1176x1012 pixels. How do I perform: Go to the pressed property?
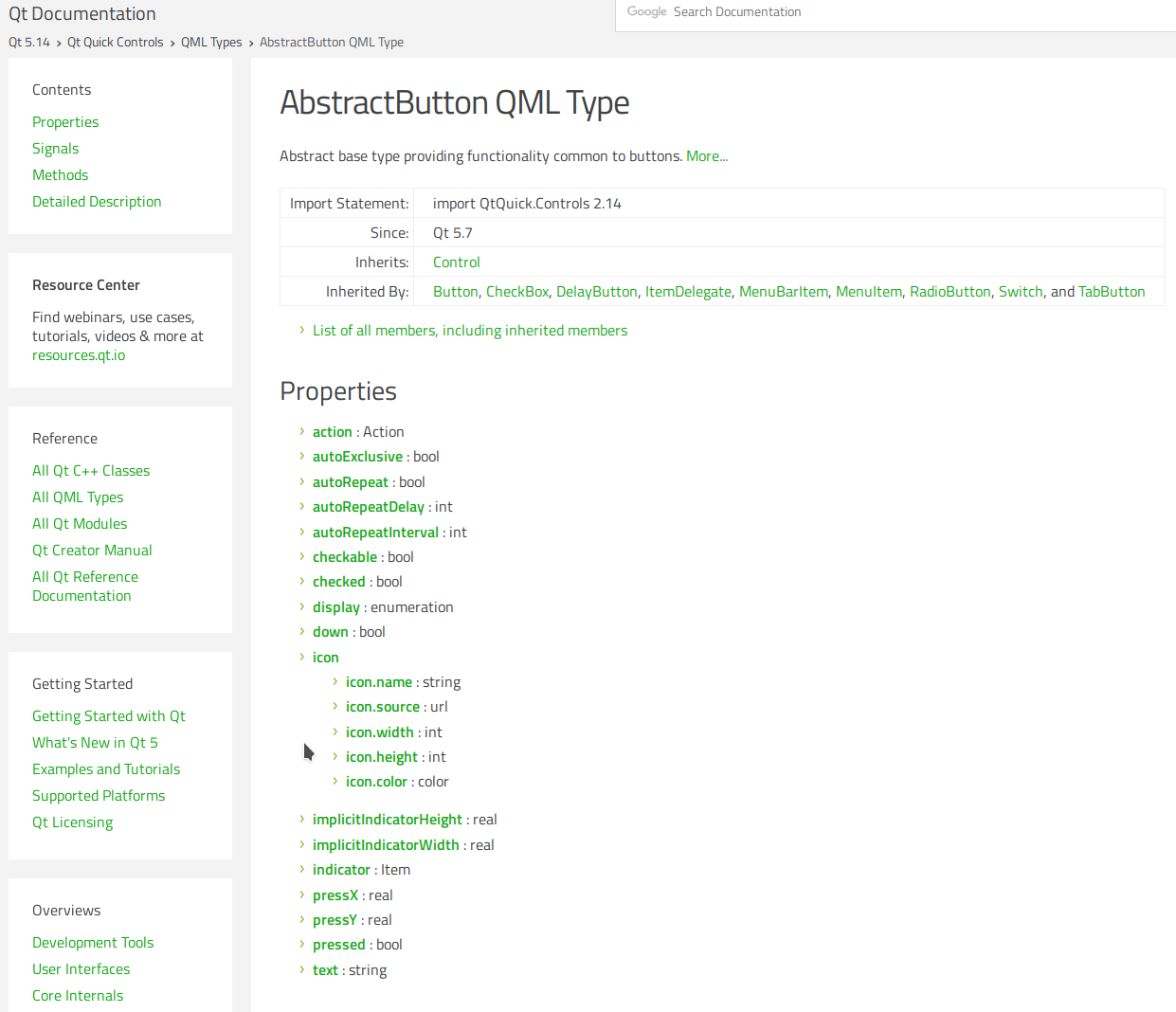click(339, 945)
